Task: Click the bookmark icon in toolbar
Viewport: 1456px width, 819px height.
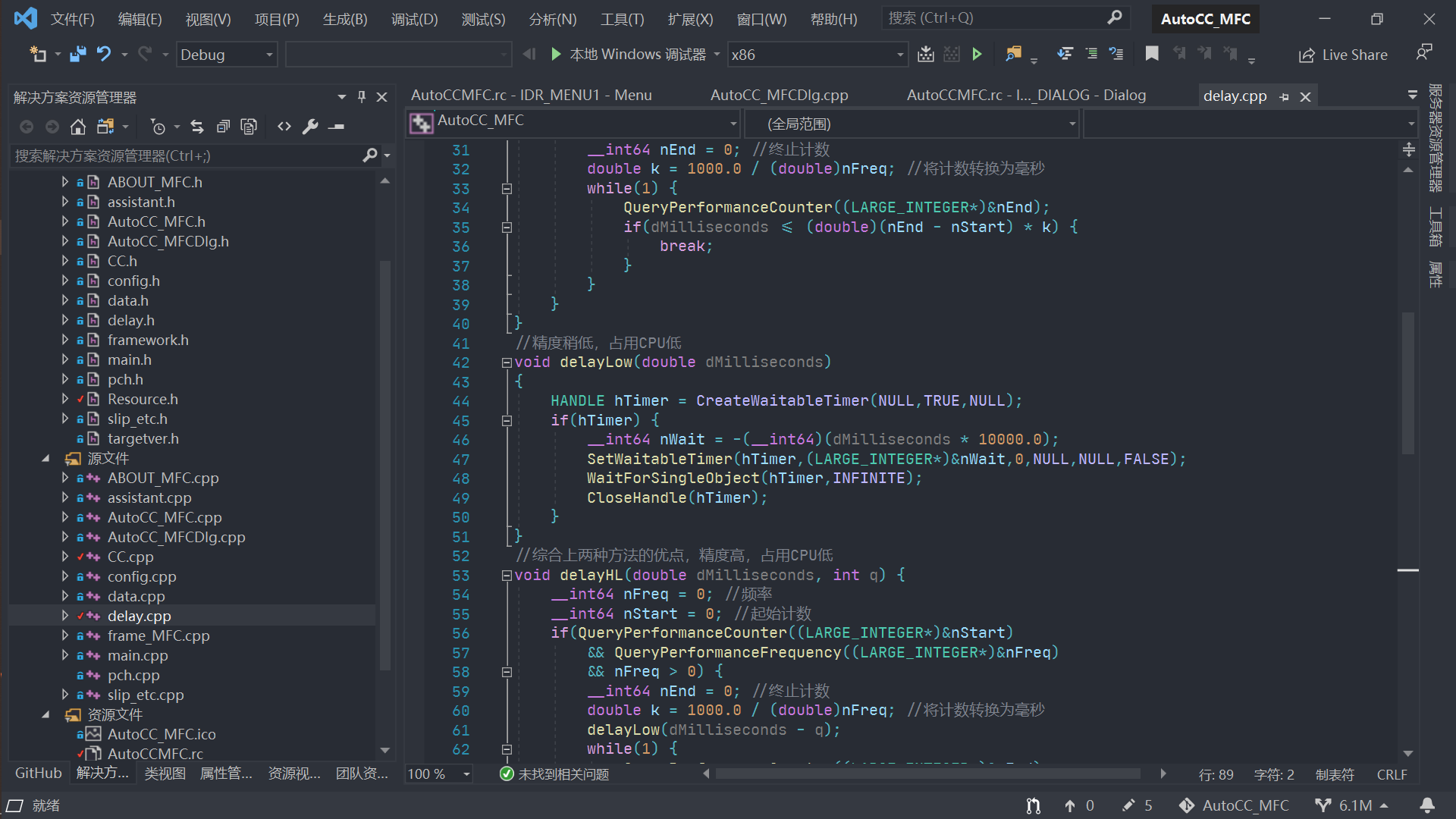Action: click(1152, 54)
